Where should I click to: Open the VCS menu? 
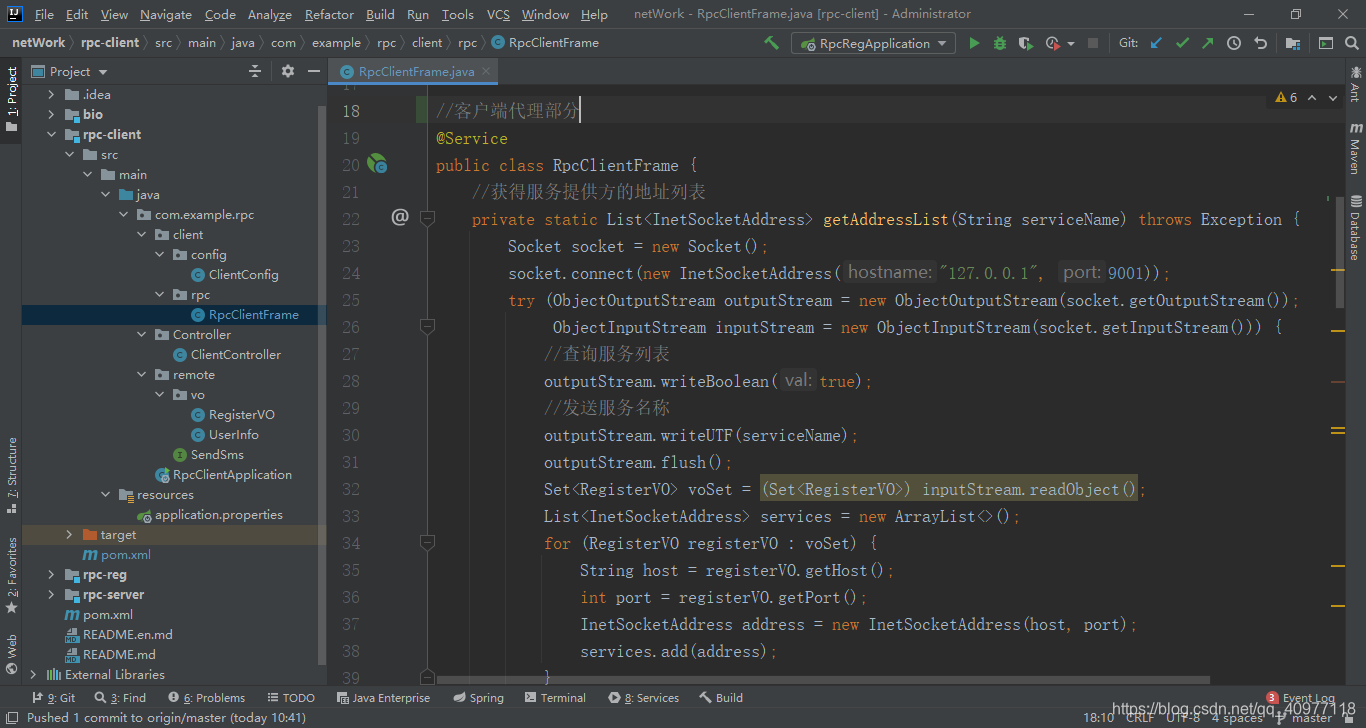point(498,14)
